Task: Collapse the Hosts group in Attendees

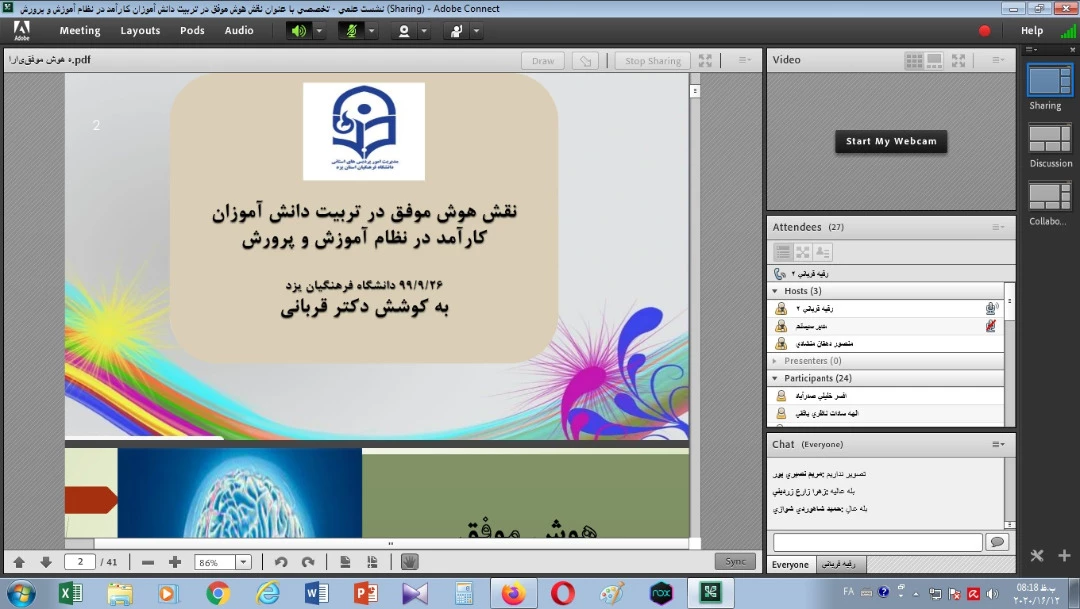Action: (775, 291)
